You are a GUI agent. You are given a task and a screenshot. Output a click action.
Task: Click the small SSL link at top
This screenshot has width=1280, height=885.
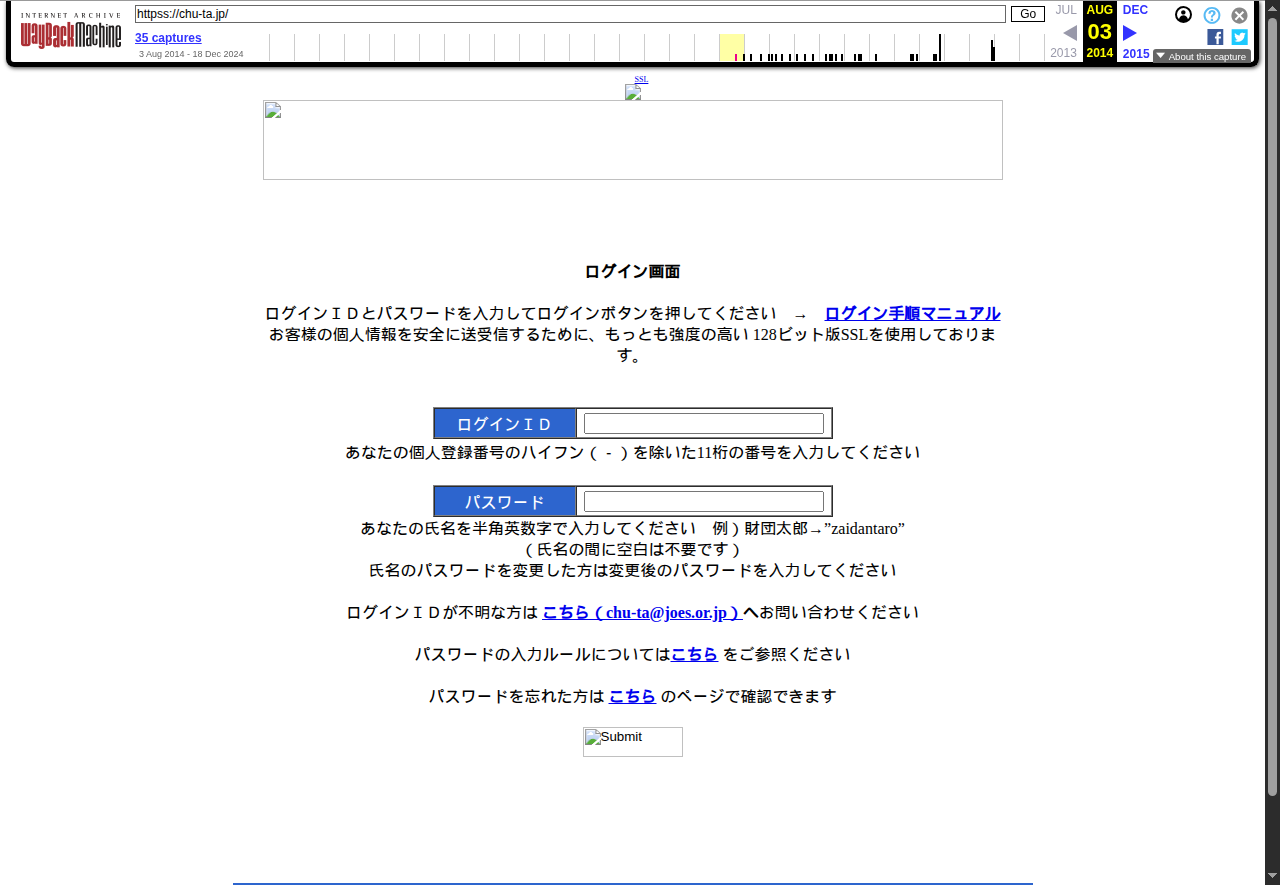641,79
